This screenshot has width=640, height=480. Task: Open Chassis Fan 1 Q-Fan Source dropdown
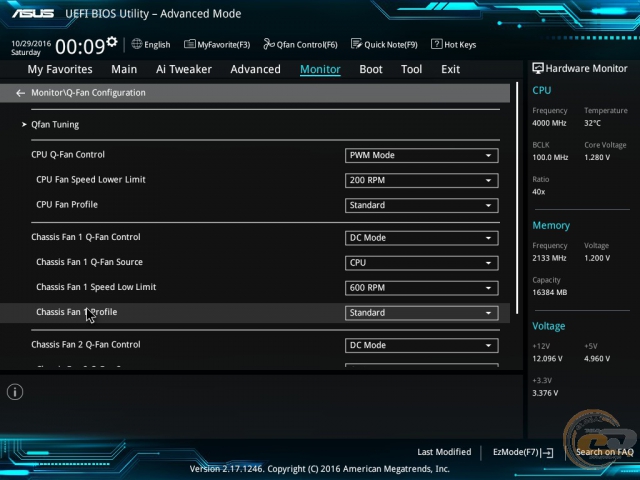coord(421,263)
